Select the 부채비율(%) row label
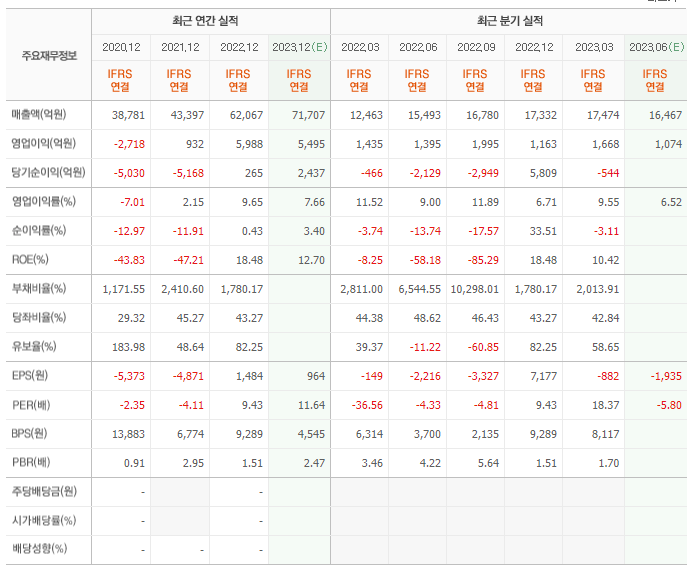Image resolution: width=695 pixels, height=569 pixels. point(39,288)
